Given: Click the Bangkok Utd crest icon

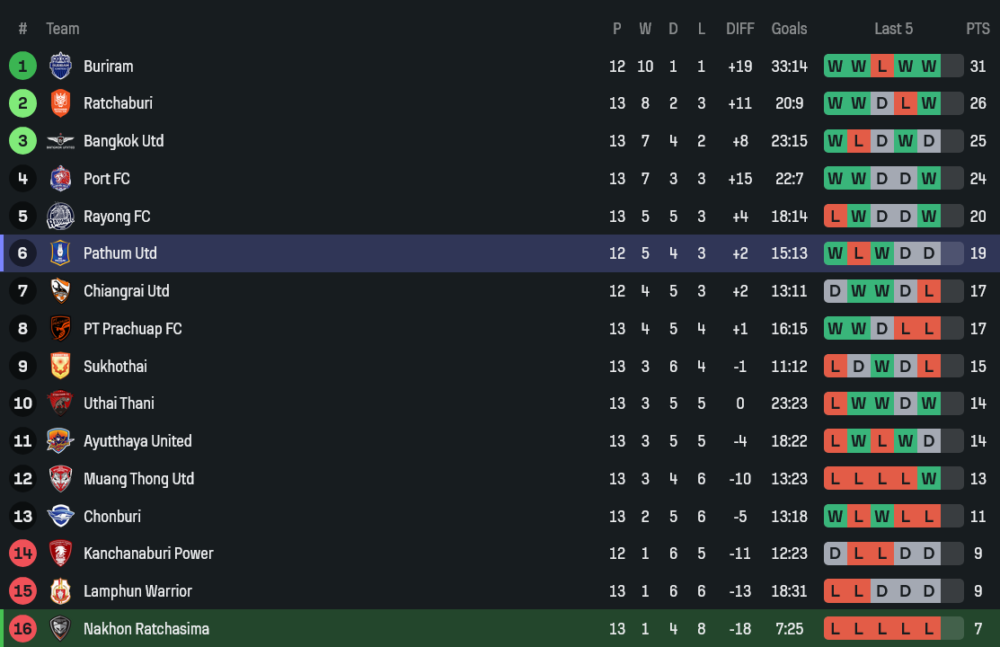Looking at the screenshot, I should coord(61,141).
